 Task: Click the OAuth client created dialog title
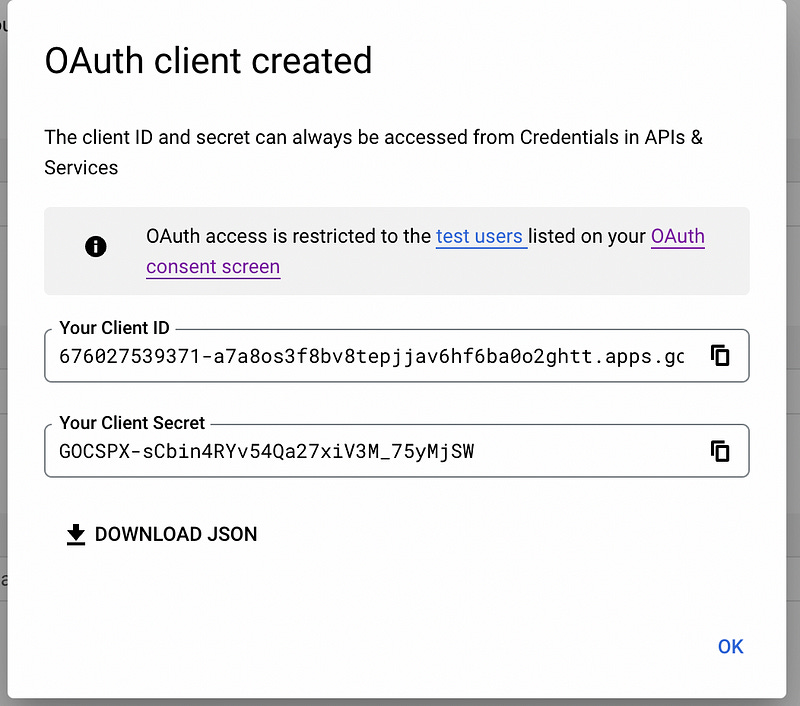[x=207, y=61]
